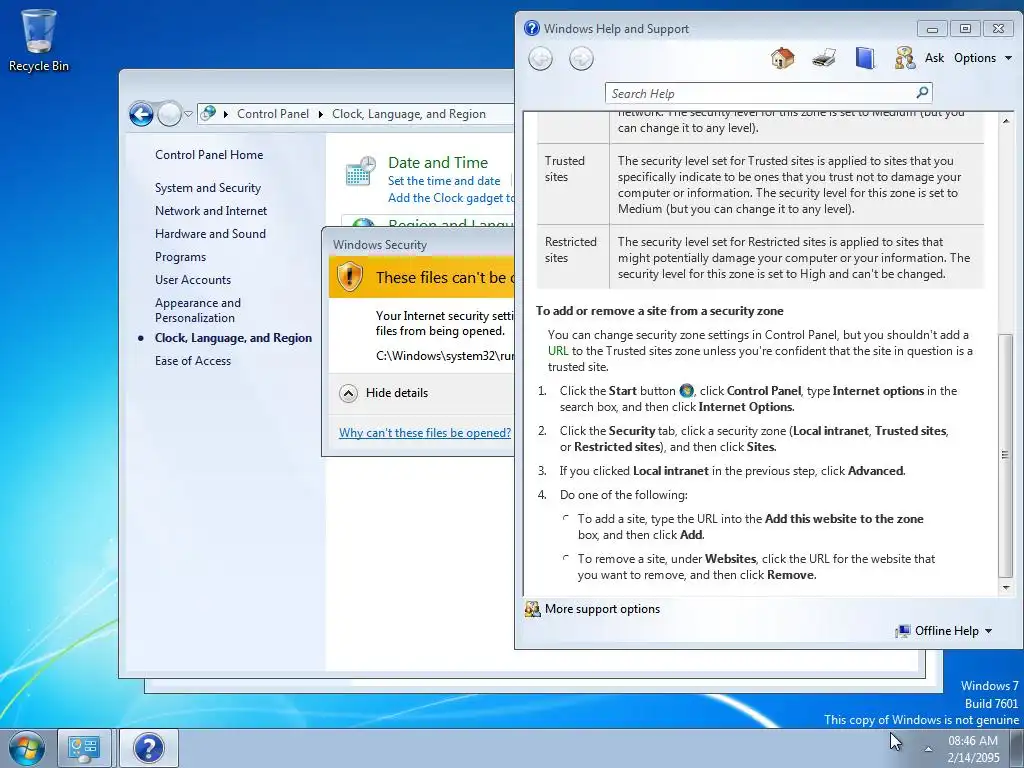Open Programs category
1024x768 pixels.
[x=180, y=257]
